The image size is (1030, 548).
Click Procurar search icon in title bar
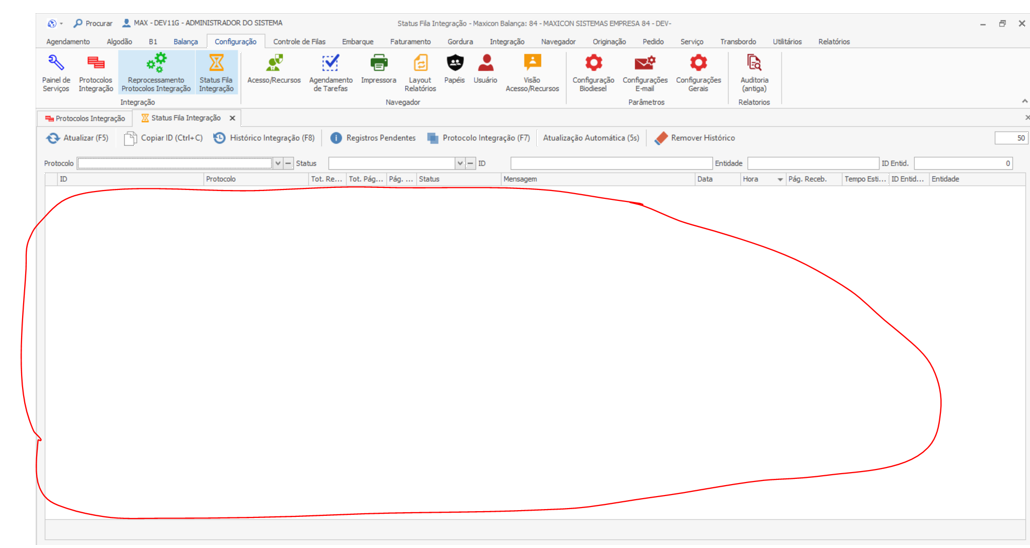[x=78, y=23]
